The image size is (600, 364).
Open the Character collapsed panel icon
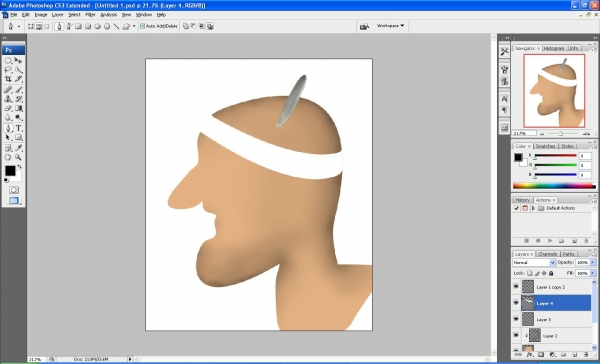point(504,99)
